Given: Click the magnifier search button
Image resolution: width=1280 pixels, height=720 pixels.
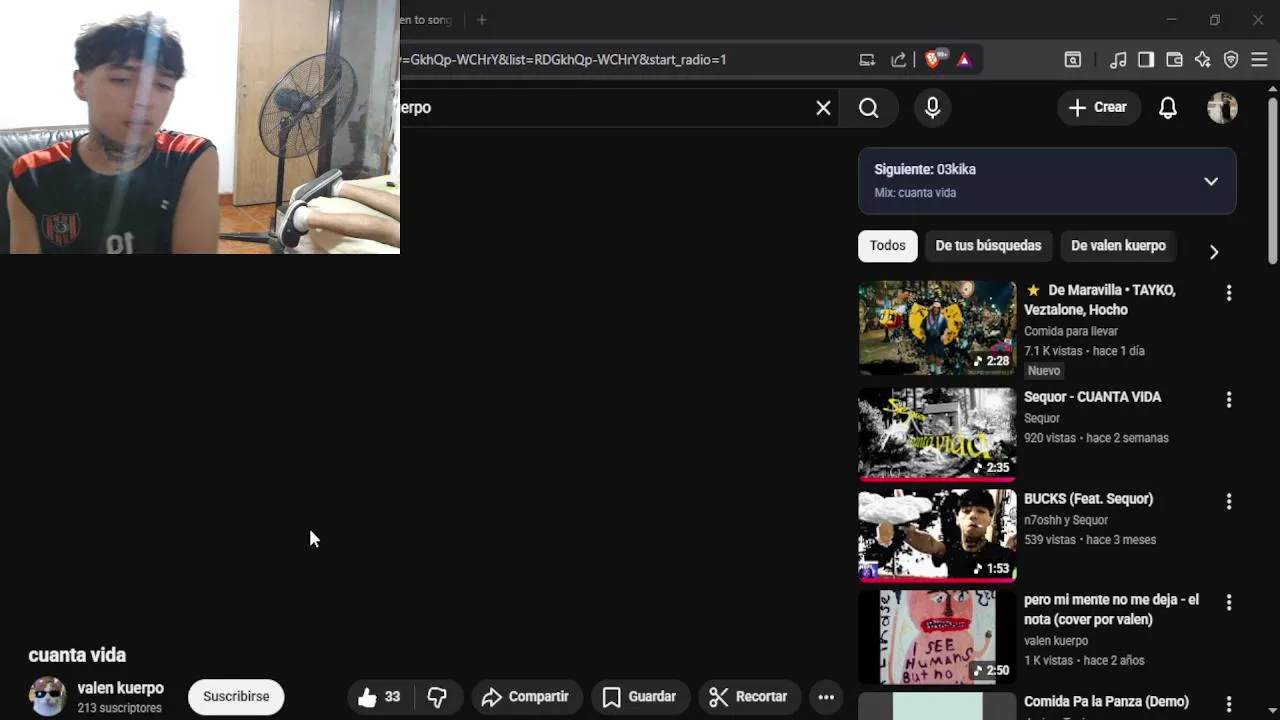Looking at the screenshot, I should pyautogui.click(x=869, y=108).
